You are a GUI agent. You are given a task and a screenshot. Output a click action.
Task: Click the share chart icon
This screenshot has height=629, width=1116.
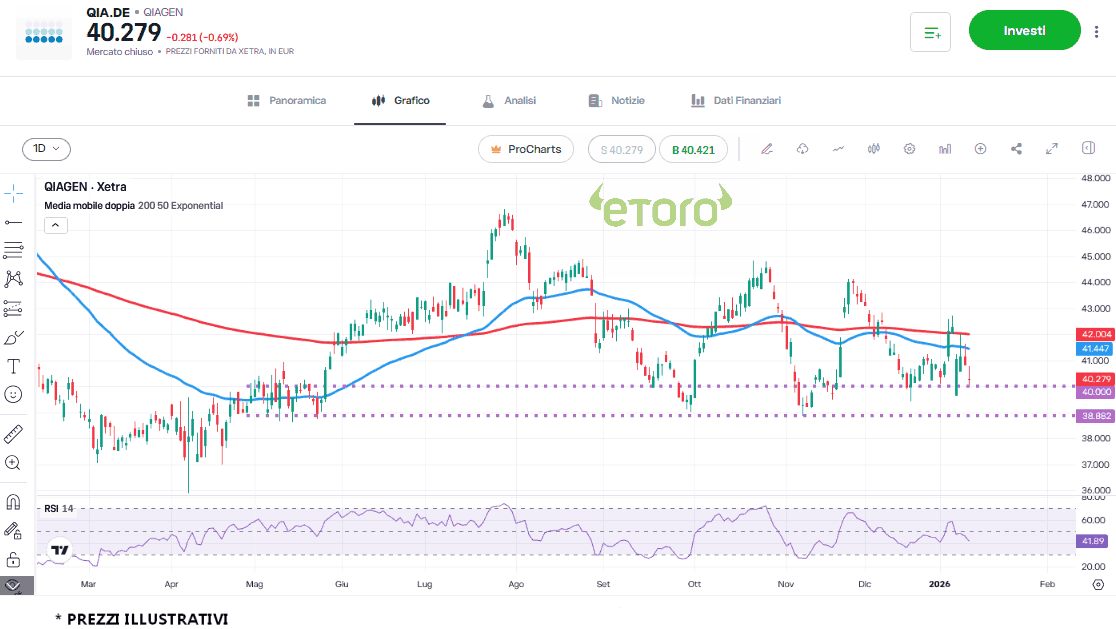click(1016, 149)
